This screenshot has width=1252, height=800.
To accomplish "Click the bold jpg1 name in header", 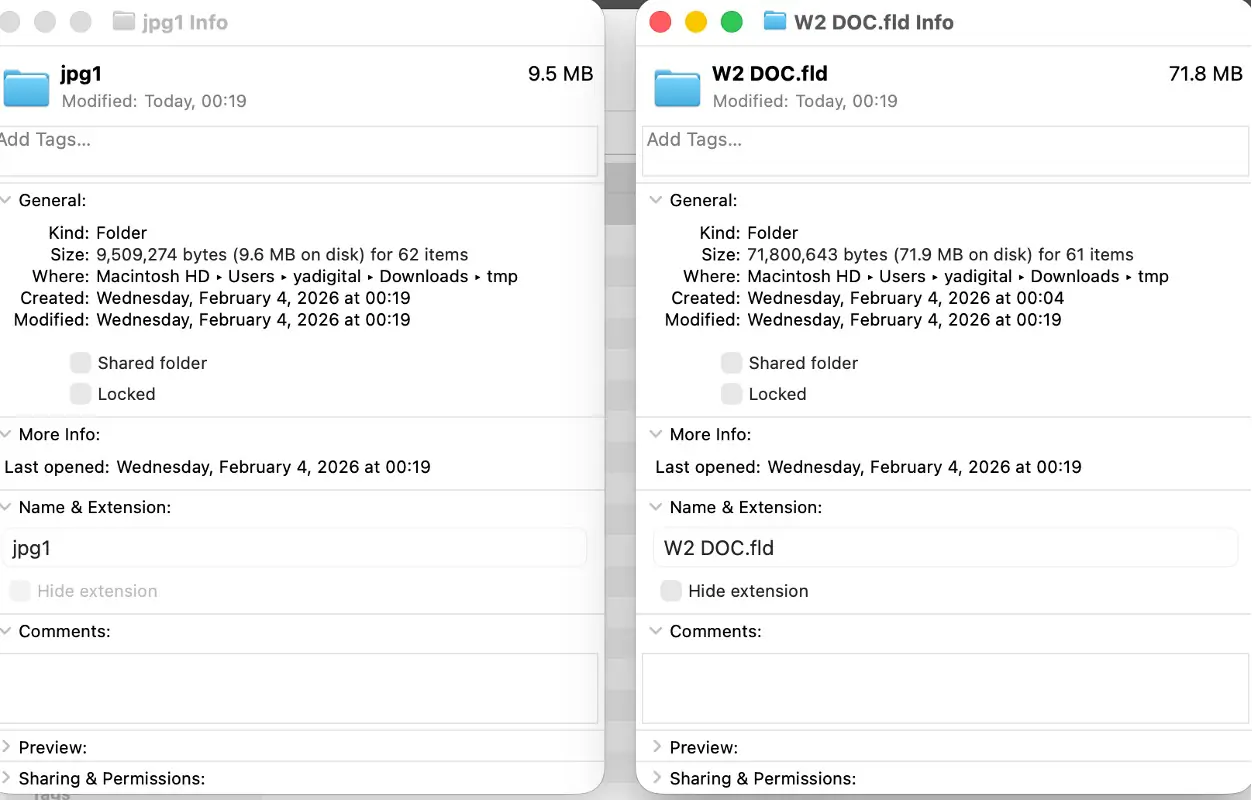I will point(82,74).
